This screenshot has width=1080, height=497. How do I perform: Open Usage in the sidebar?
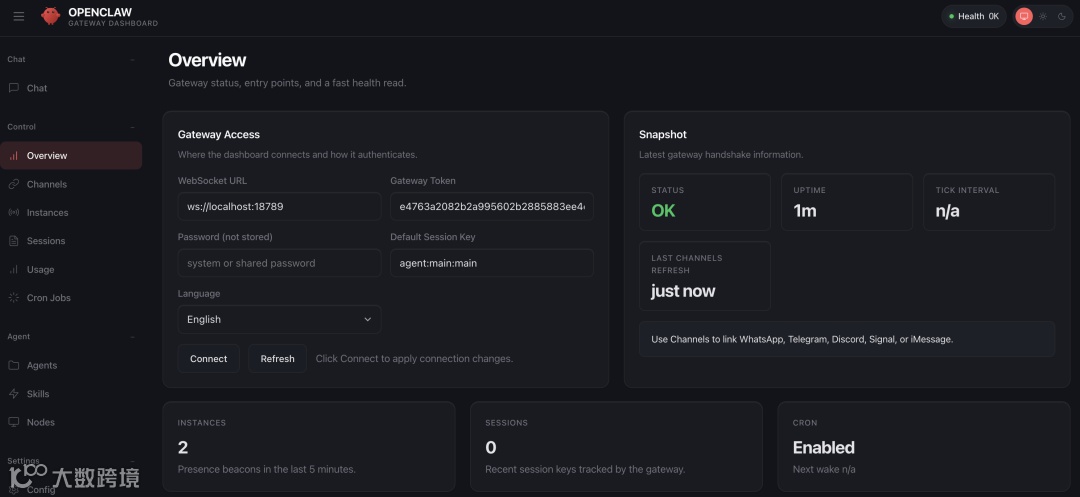[x=40, y=270]
